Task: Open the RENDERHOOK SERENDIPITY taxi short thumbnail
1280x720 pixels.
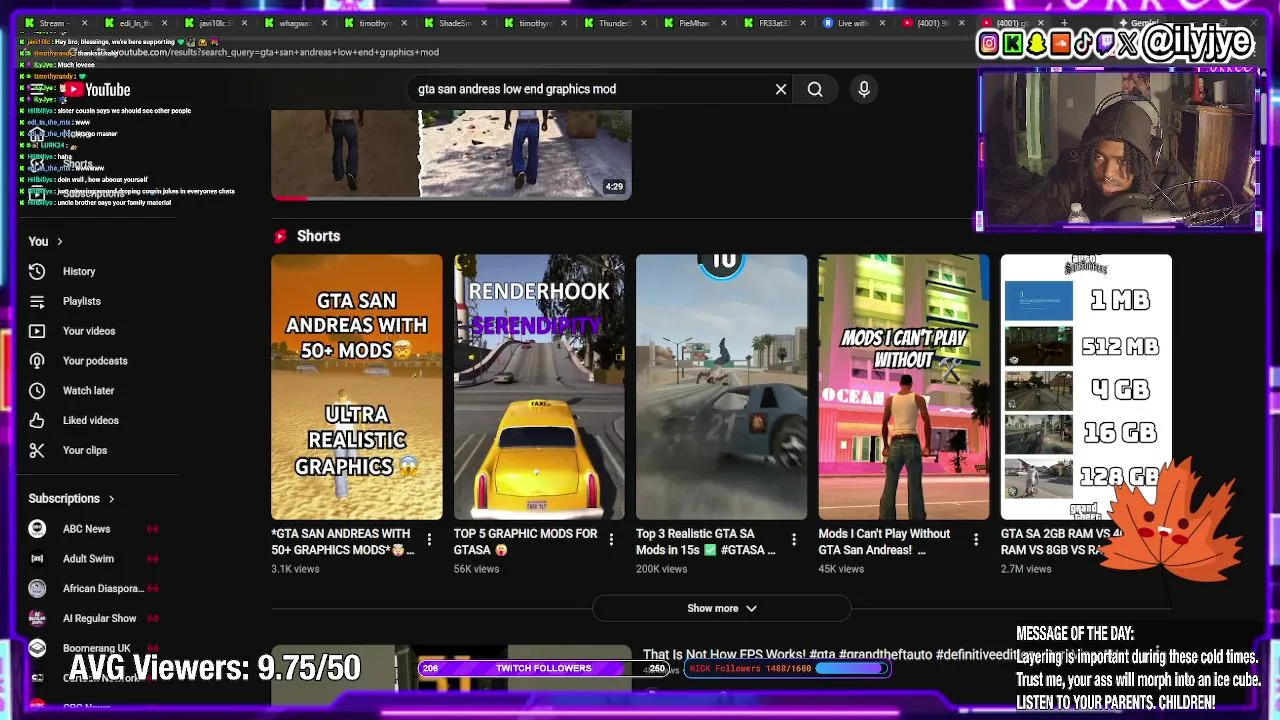Action: coord(539,387)
